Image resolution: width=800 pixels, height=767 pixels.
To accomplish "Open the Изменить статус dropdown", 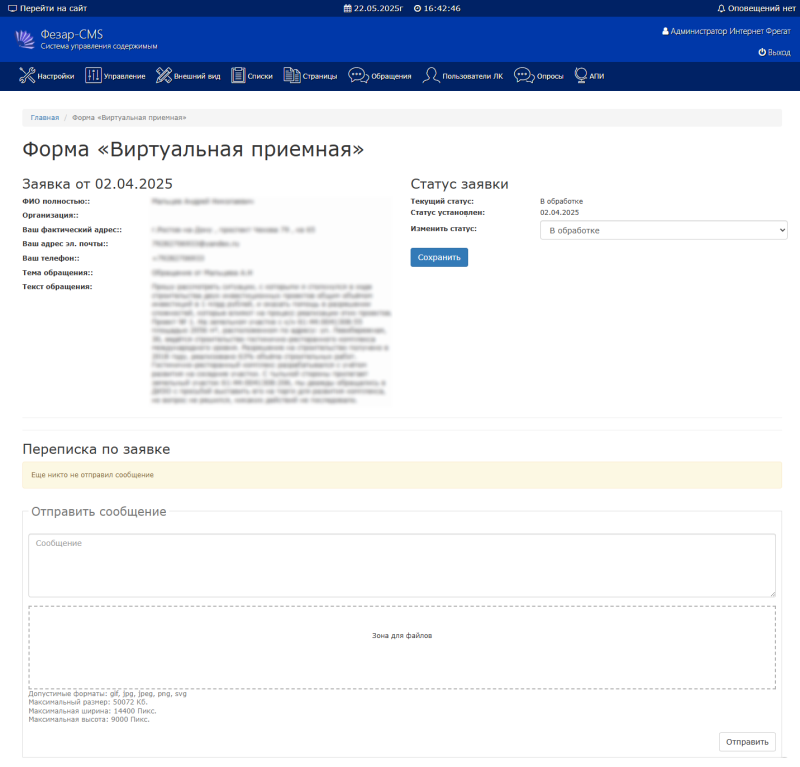I will point(663,231).
